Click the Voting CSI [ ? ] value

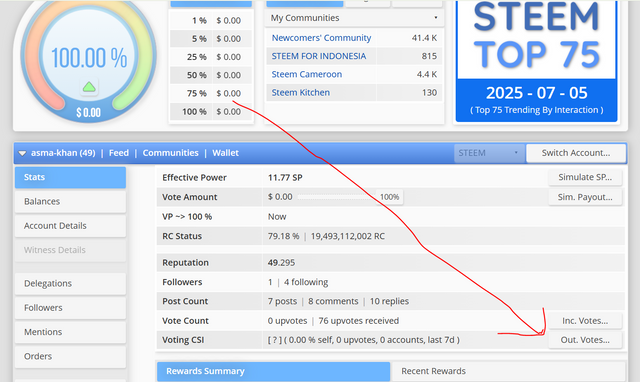tap(364, 340)
